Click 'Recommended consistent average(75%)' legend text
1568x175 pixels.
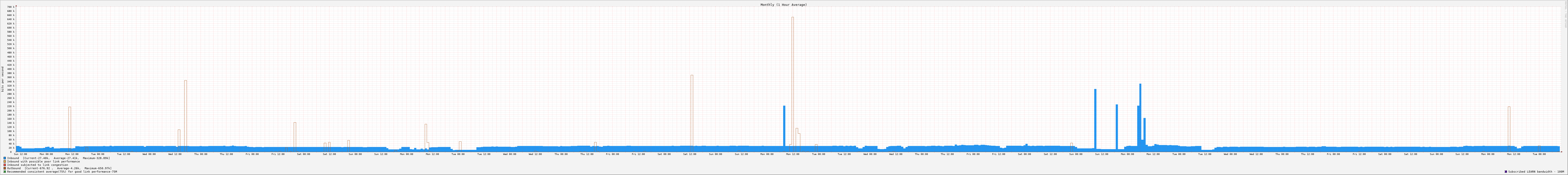(x=62, y=172)
